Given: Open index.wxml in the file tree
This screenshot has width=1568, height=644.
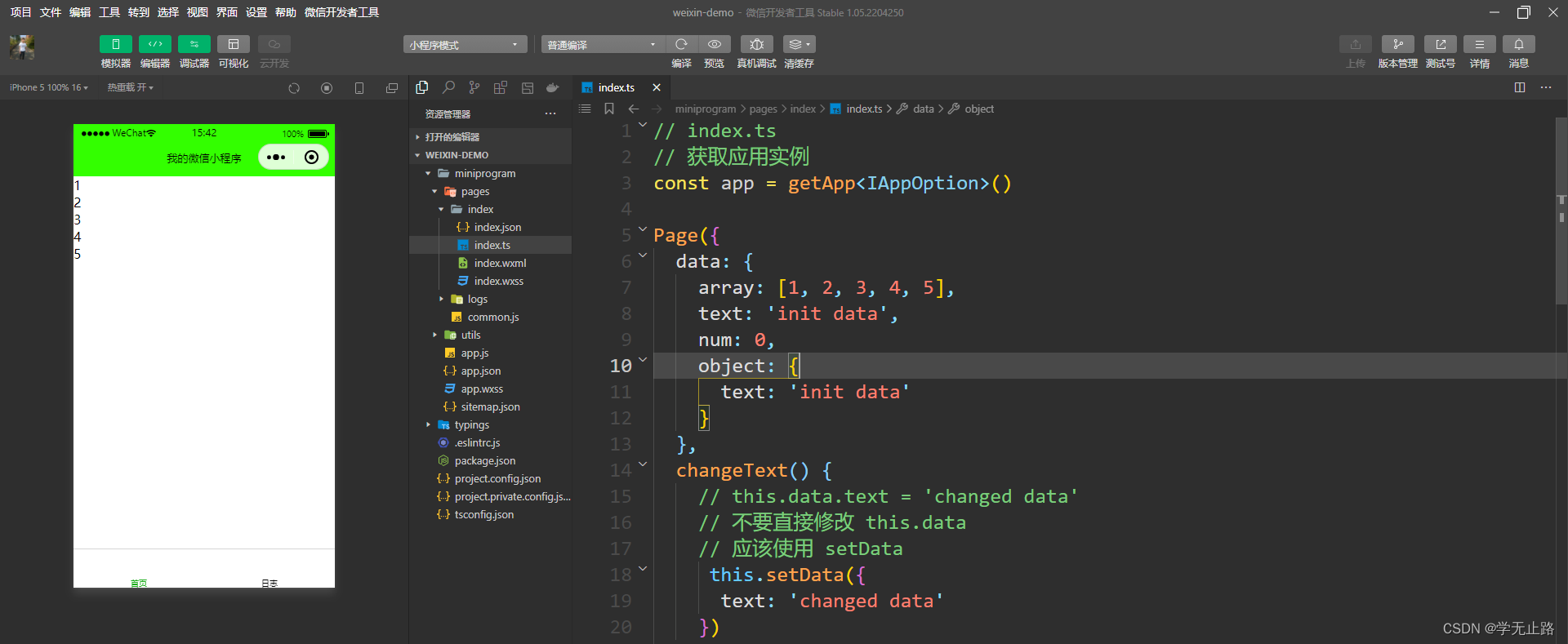Looking at the screenshot, I should coord(500,264).
